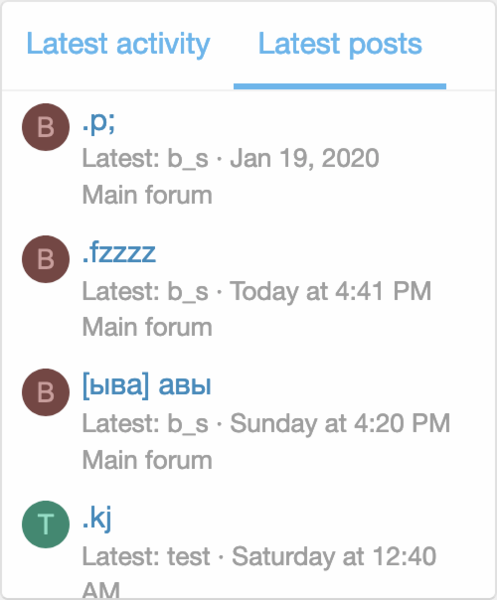Click the Sunday at 4:20 PM timestamp
The image size is (497, 600).
340,424
